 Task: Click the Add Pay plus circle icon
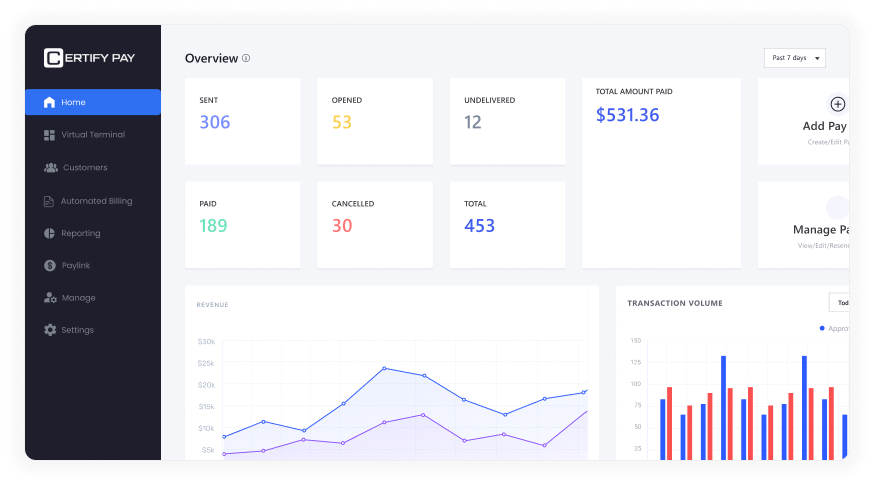click(x=838, y=104)
